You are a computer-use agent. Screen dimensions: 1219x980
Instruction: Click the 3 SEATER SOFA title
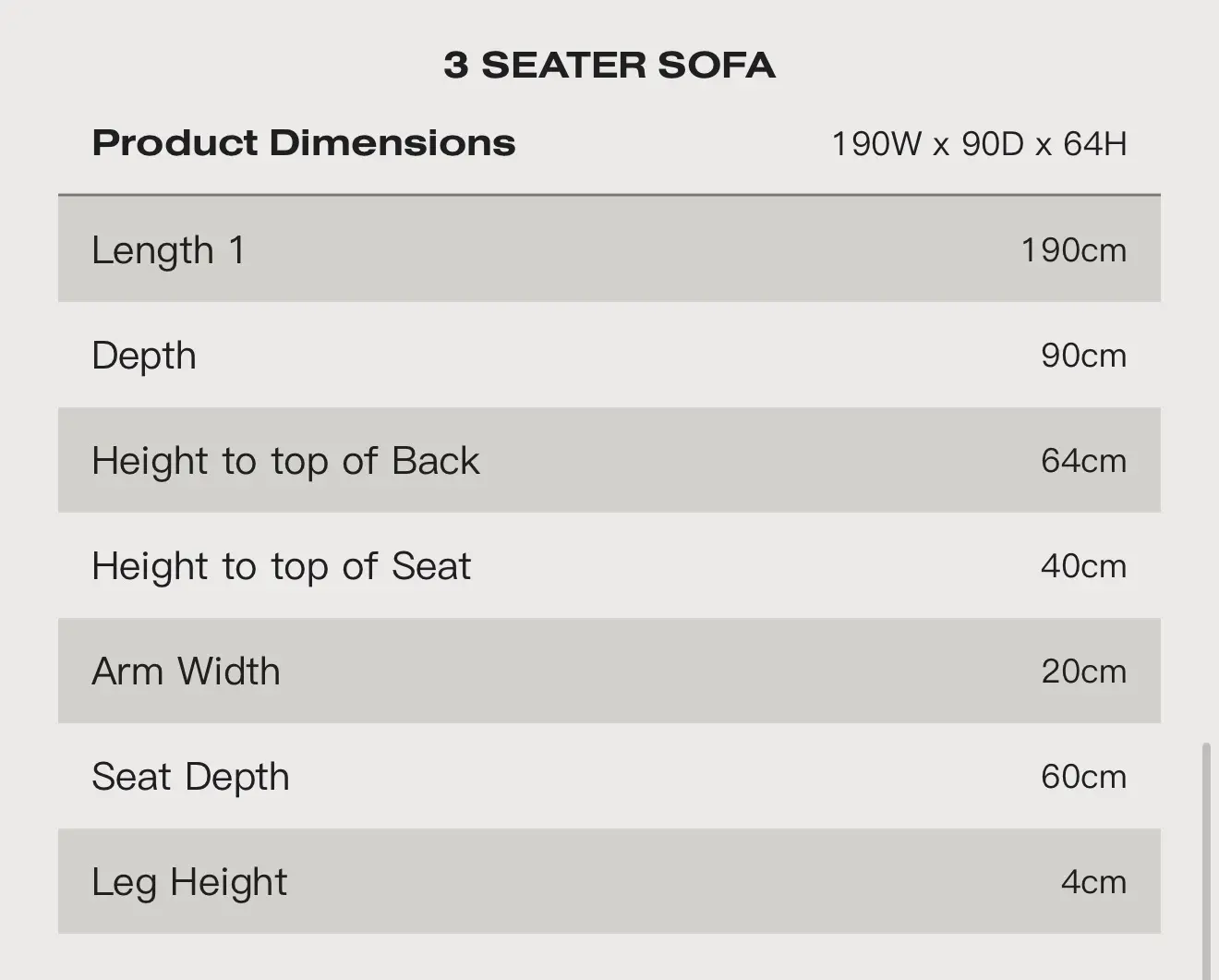click(x=609, y=66)
